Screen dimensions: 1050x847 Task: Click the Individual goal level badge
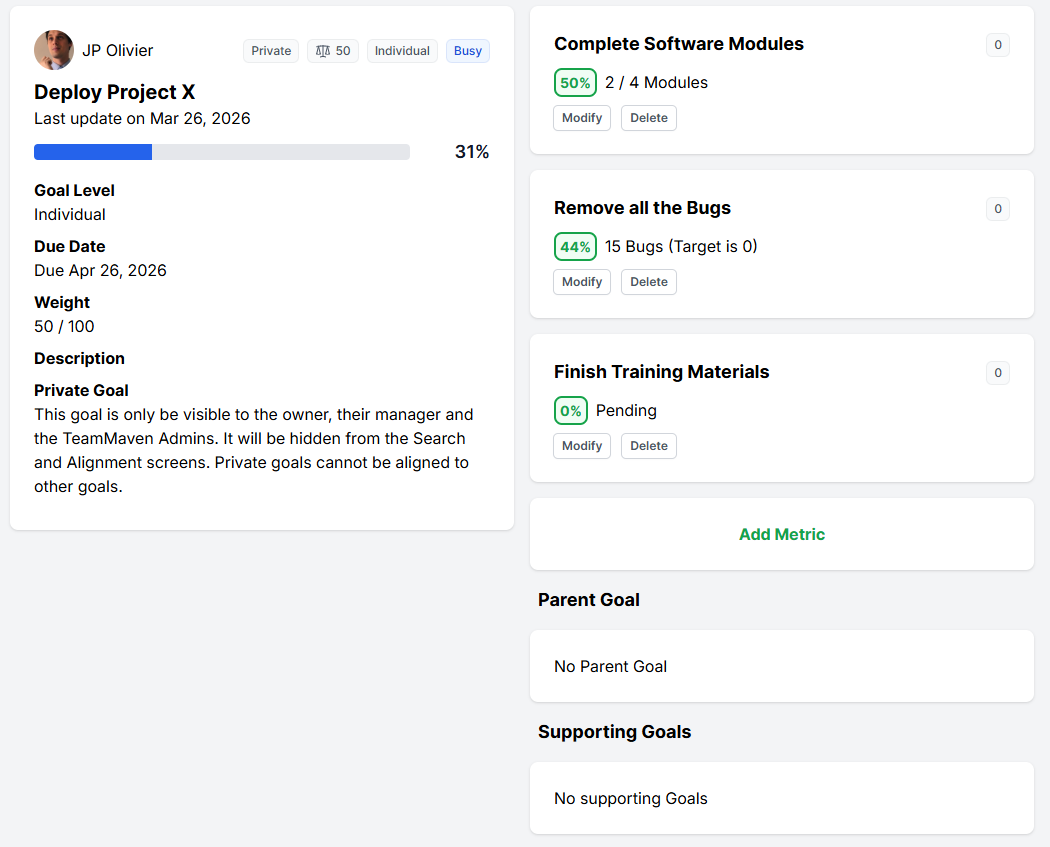click(402, 51)
